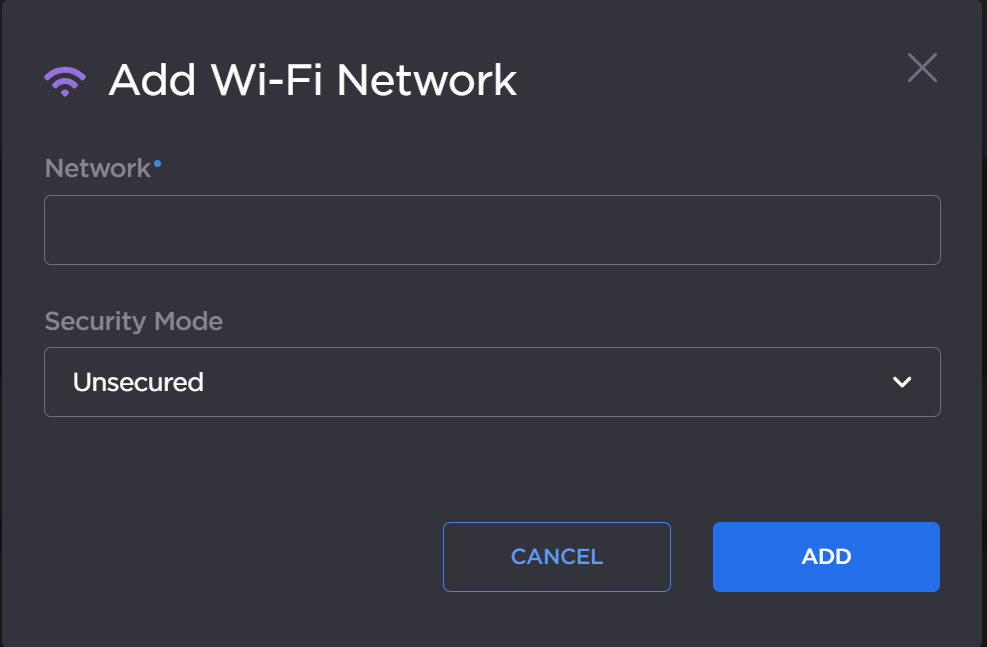Select the "Unsecured" value text
The image size is (987, 647).
click(x=138, y=382)
